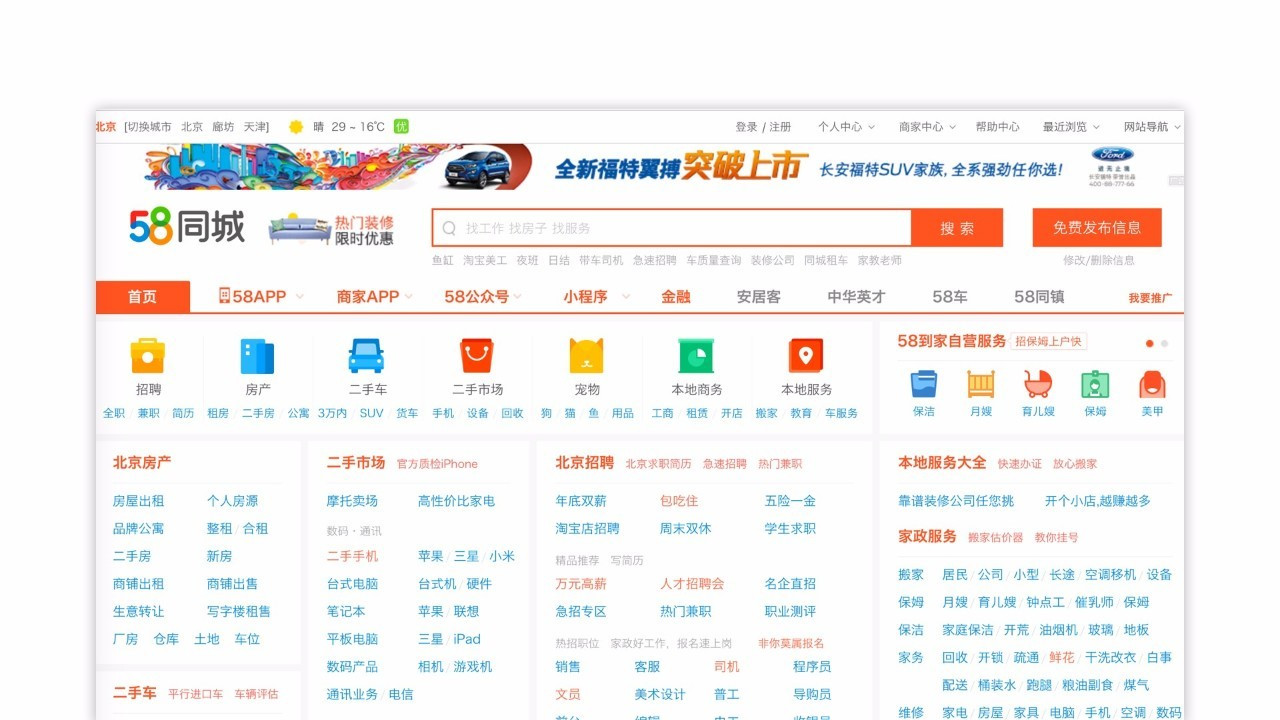Open the 房屋出租 link
The width and height of the screenshot is (1280, 720).
click(x=138, y=501)
